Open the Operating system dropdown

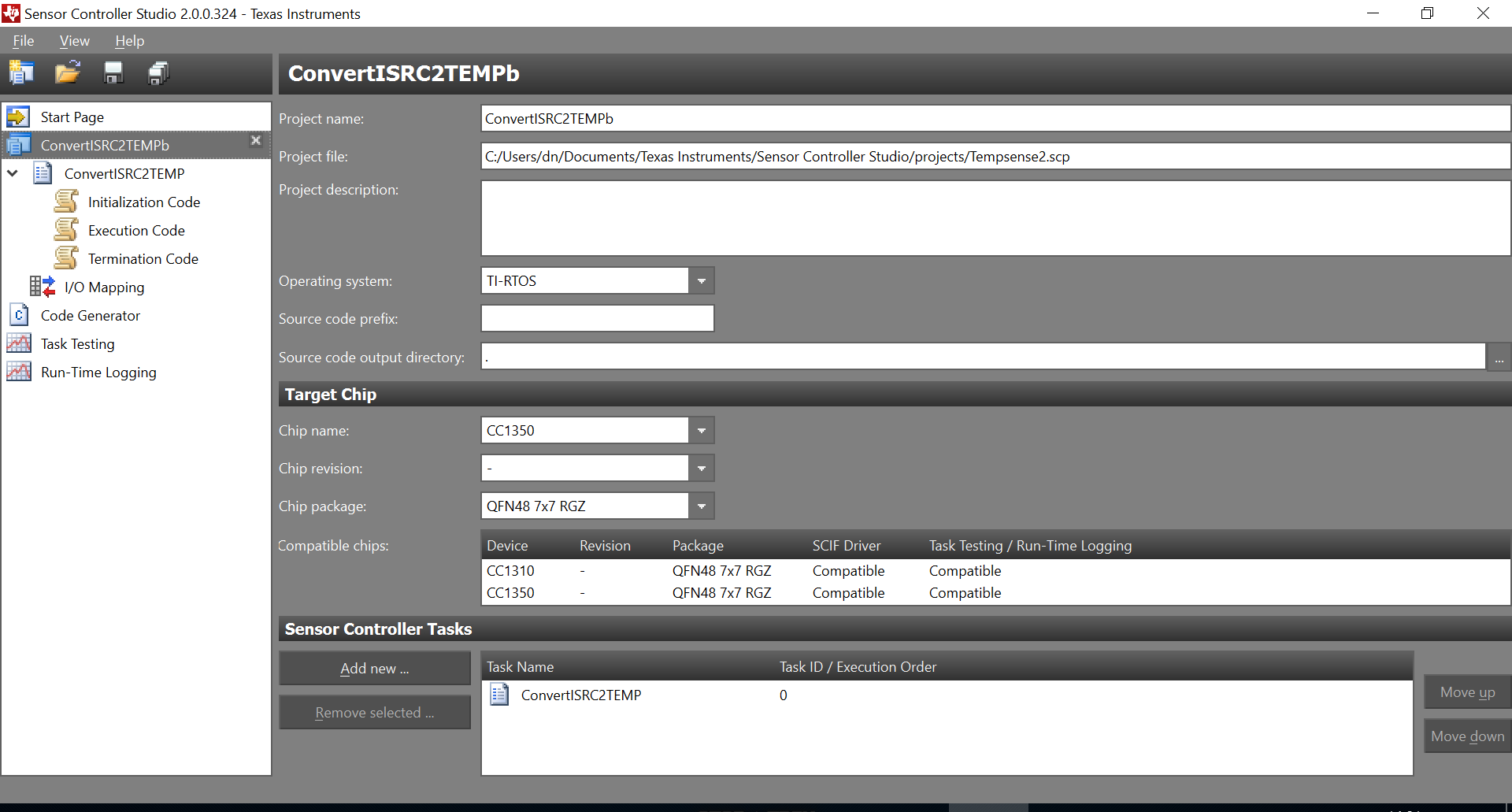tap(702, 280)
